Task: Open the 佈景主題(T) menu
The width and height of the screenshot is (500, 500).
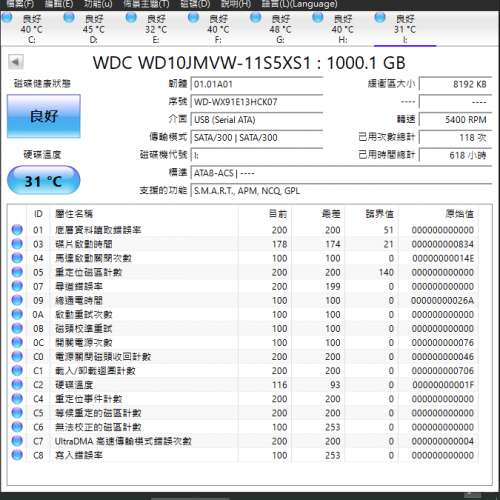Action: 146,4
